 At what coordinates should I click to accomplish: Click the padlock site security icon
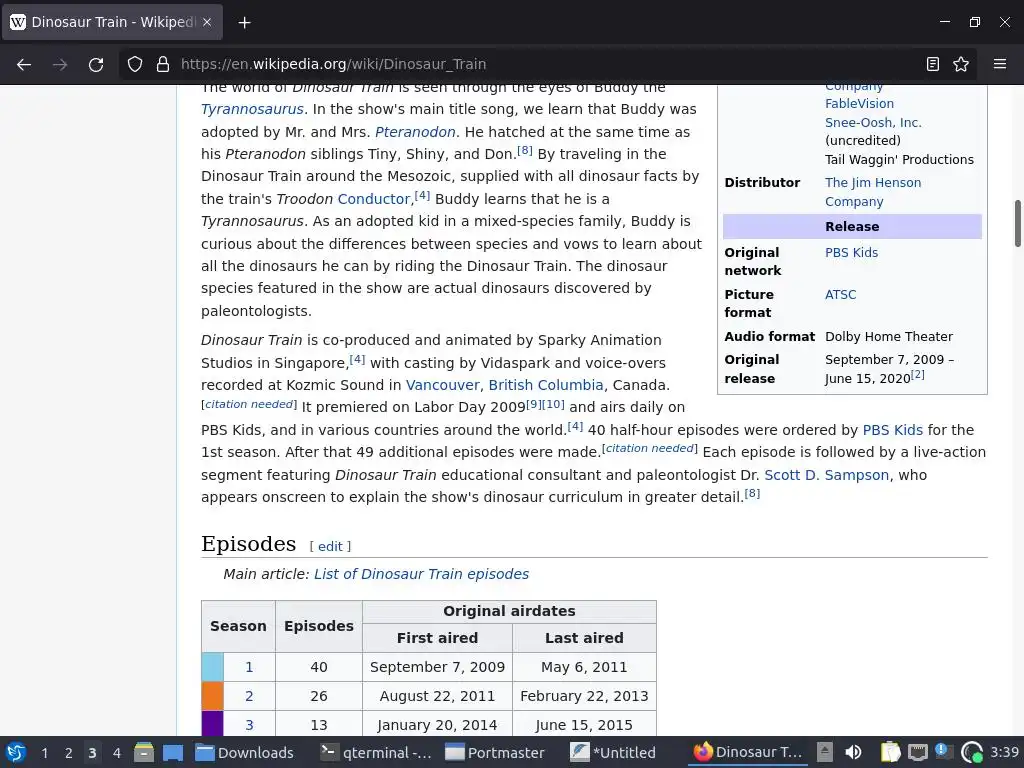[163, 64]
